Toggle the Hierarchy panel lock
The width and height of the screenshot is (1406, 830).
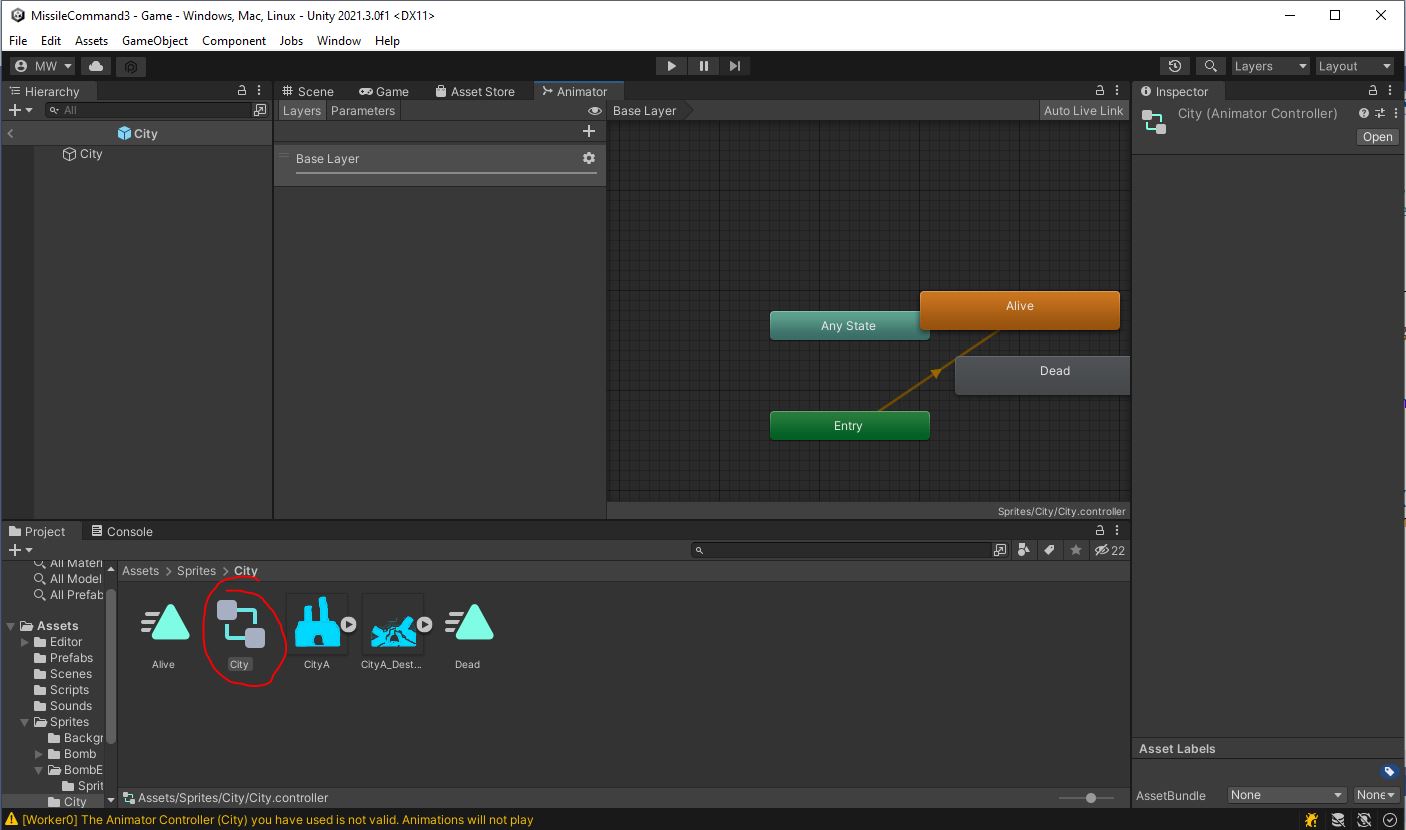241,91
